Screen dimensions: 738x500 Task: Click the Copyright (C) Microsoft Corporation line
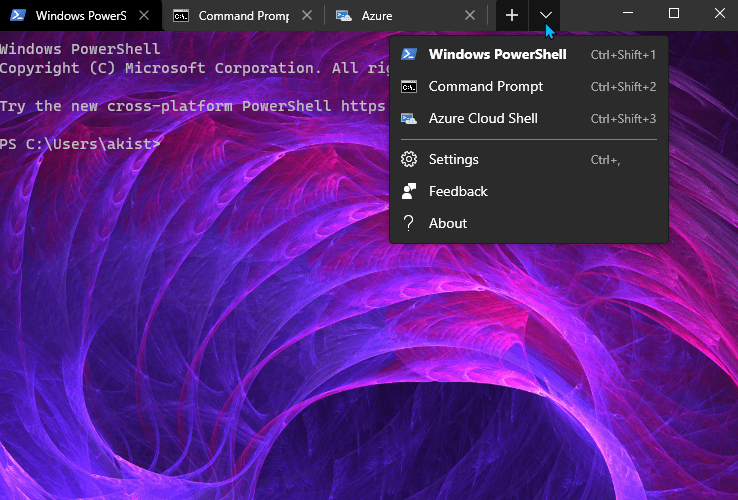click(195, 68)
